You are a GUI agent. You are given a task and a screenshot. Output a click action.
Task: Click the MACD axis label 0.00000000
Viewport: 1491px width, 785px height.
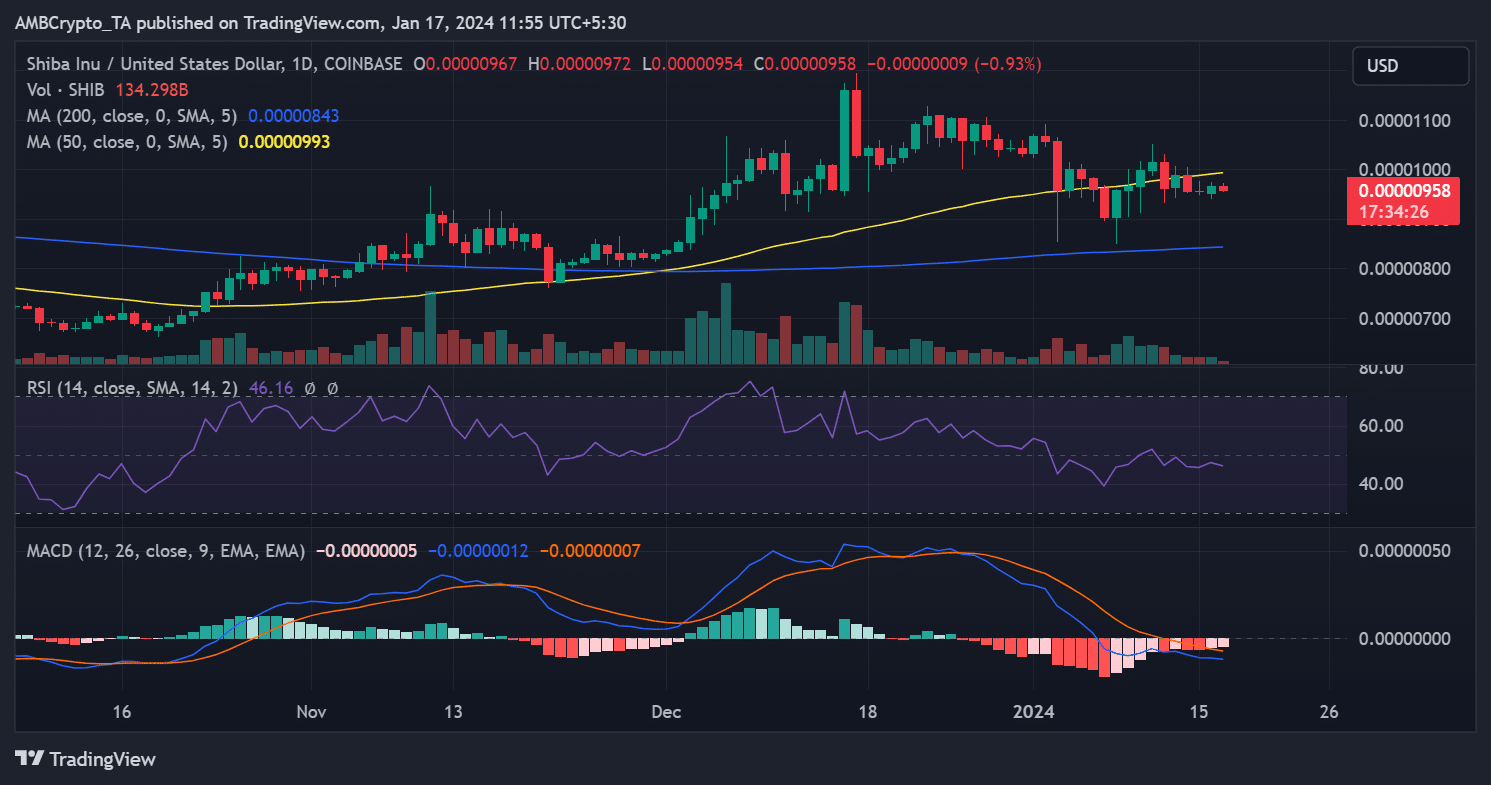pos(1403,638)
